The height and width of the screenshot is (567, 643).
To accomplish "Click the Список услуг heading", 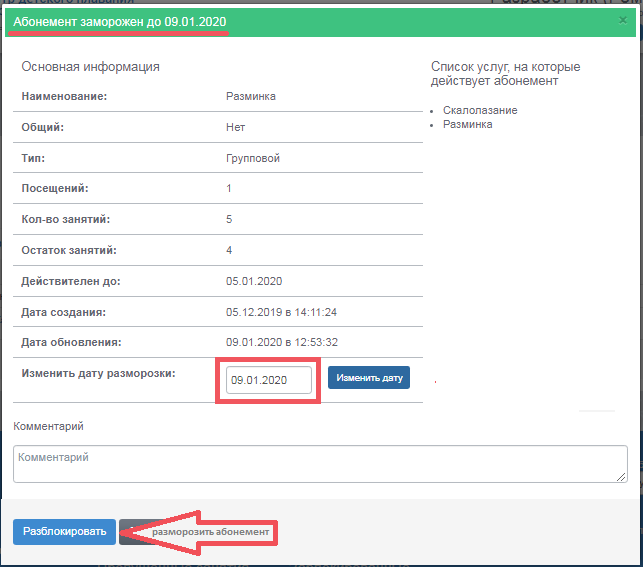I will (505, 73).
